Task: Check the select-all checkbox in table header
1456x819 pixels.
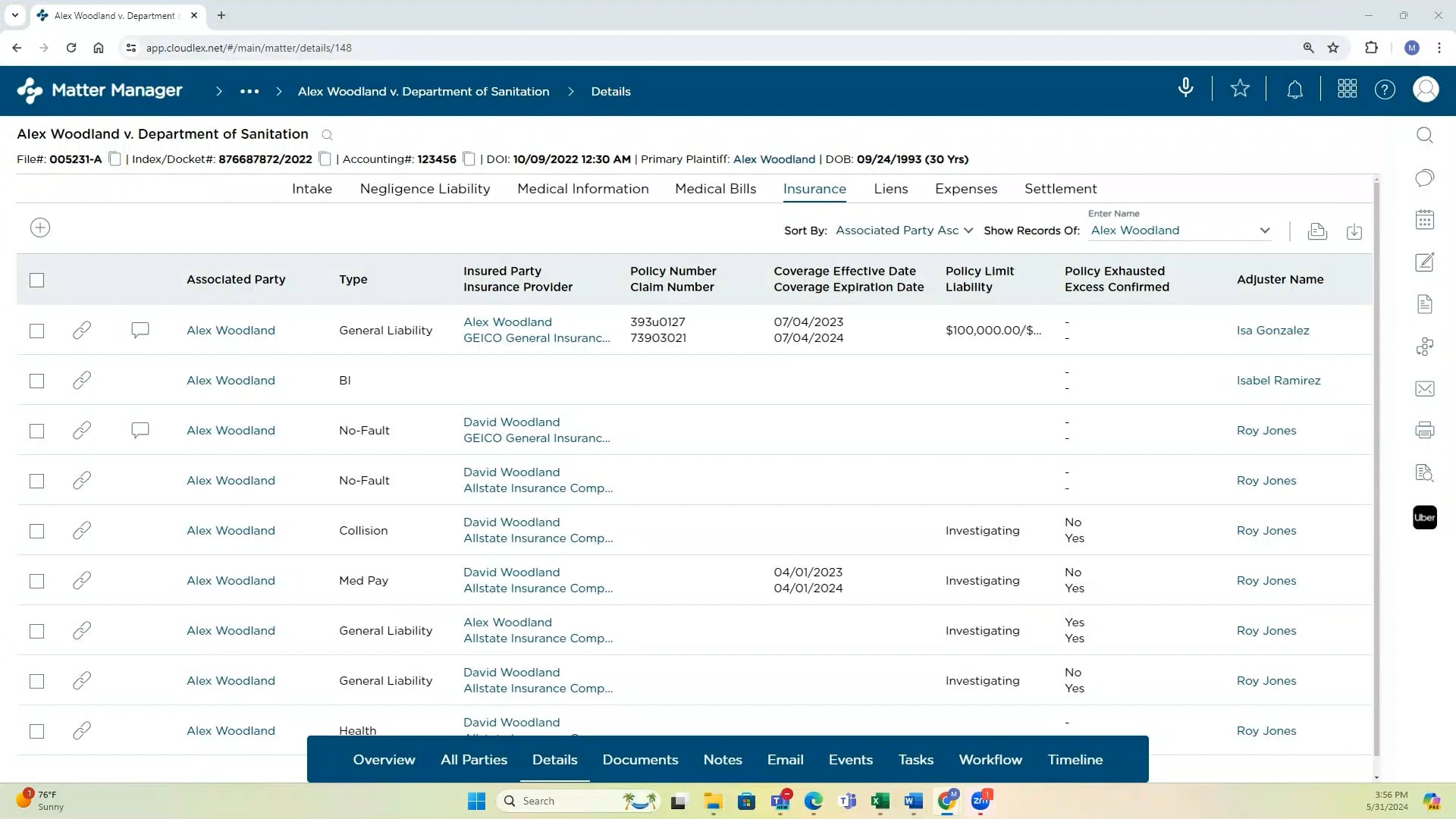Action: [x=36, y=280]
